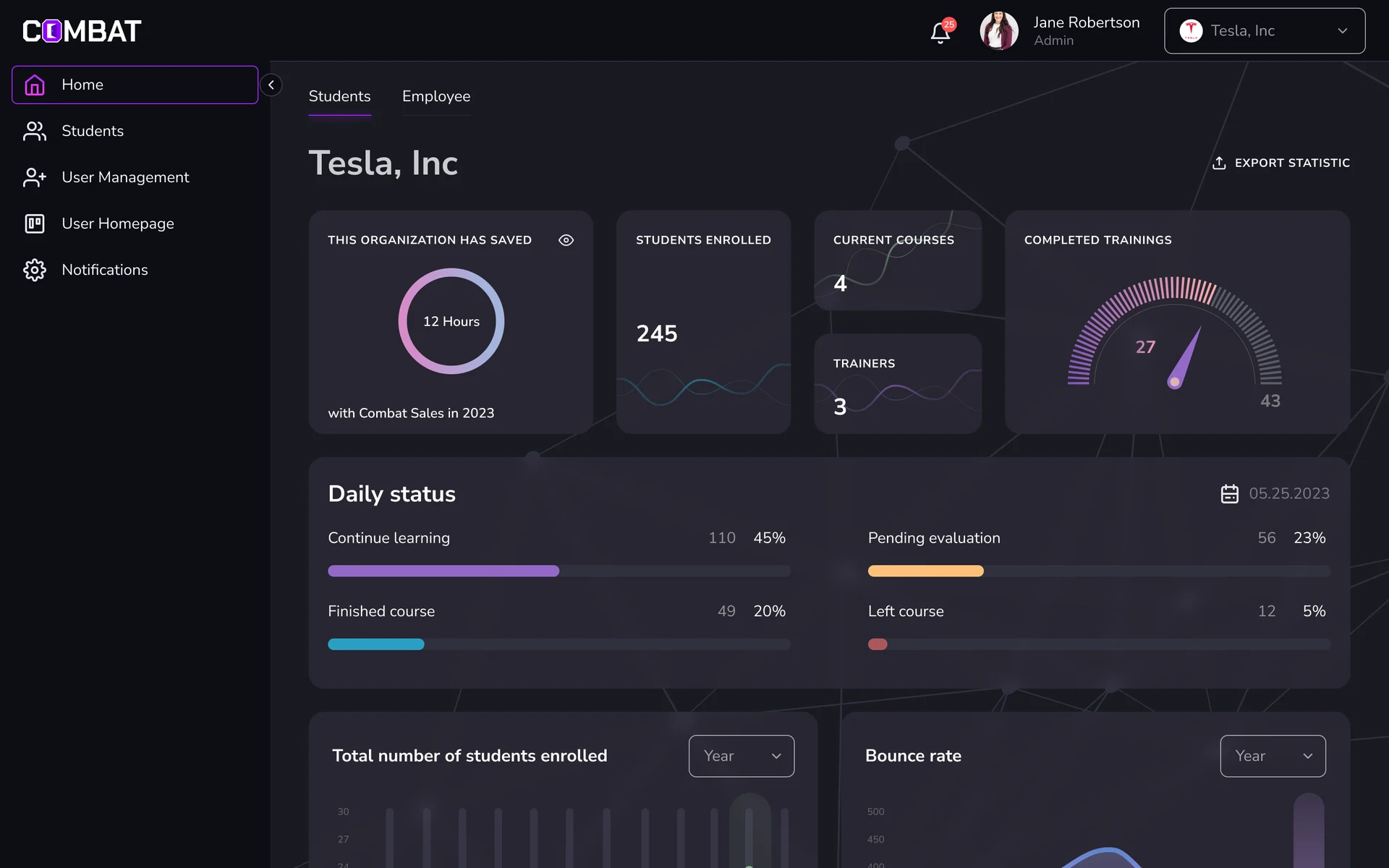Click the Daily status heading
The image size is (1389, 868).
click(391, 493)
